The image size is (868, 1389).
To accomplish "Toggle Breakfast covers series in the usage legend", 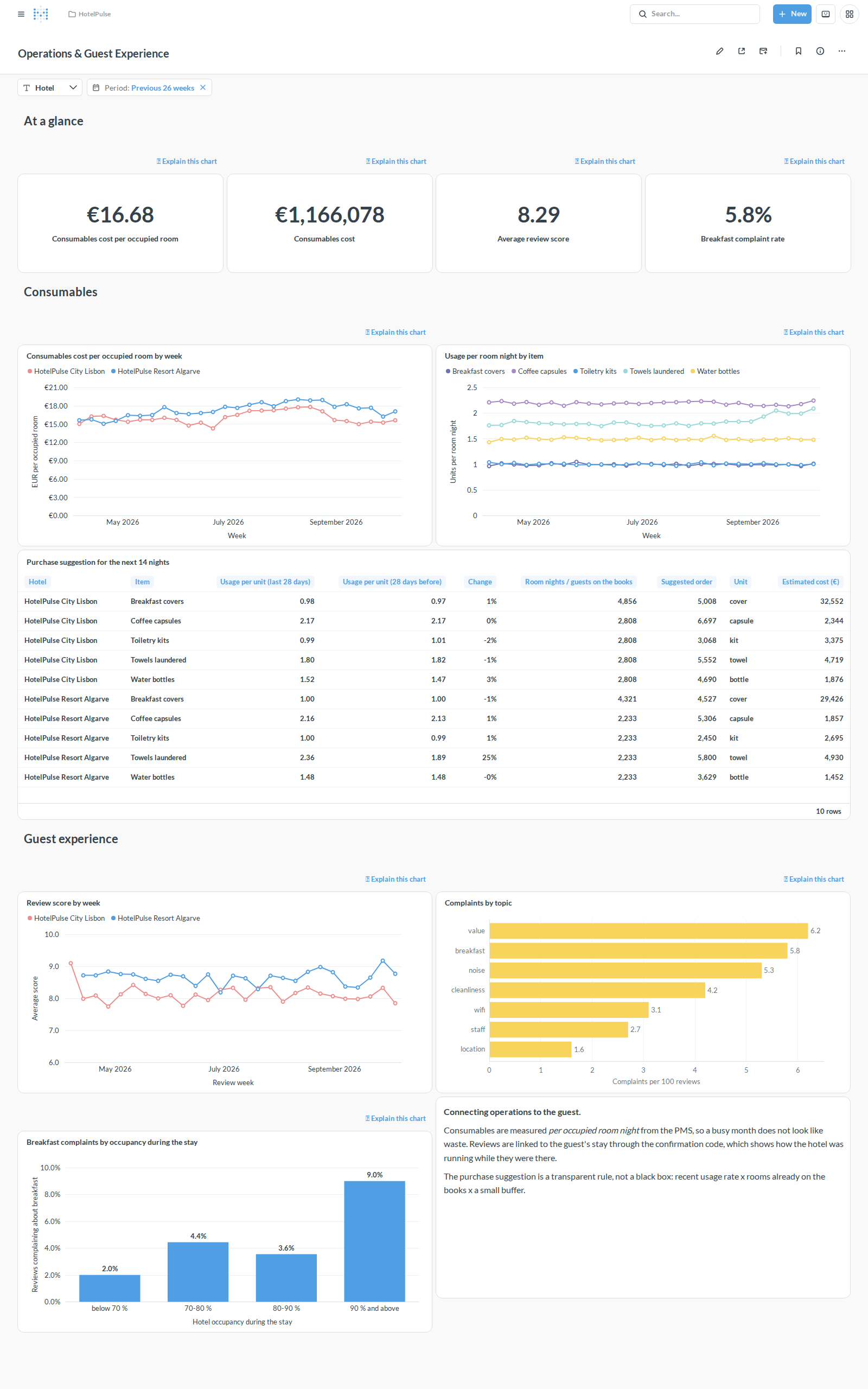I will click(x=475, y=371).
